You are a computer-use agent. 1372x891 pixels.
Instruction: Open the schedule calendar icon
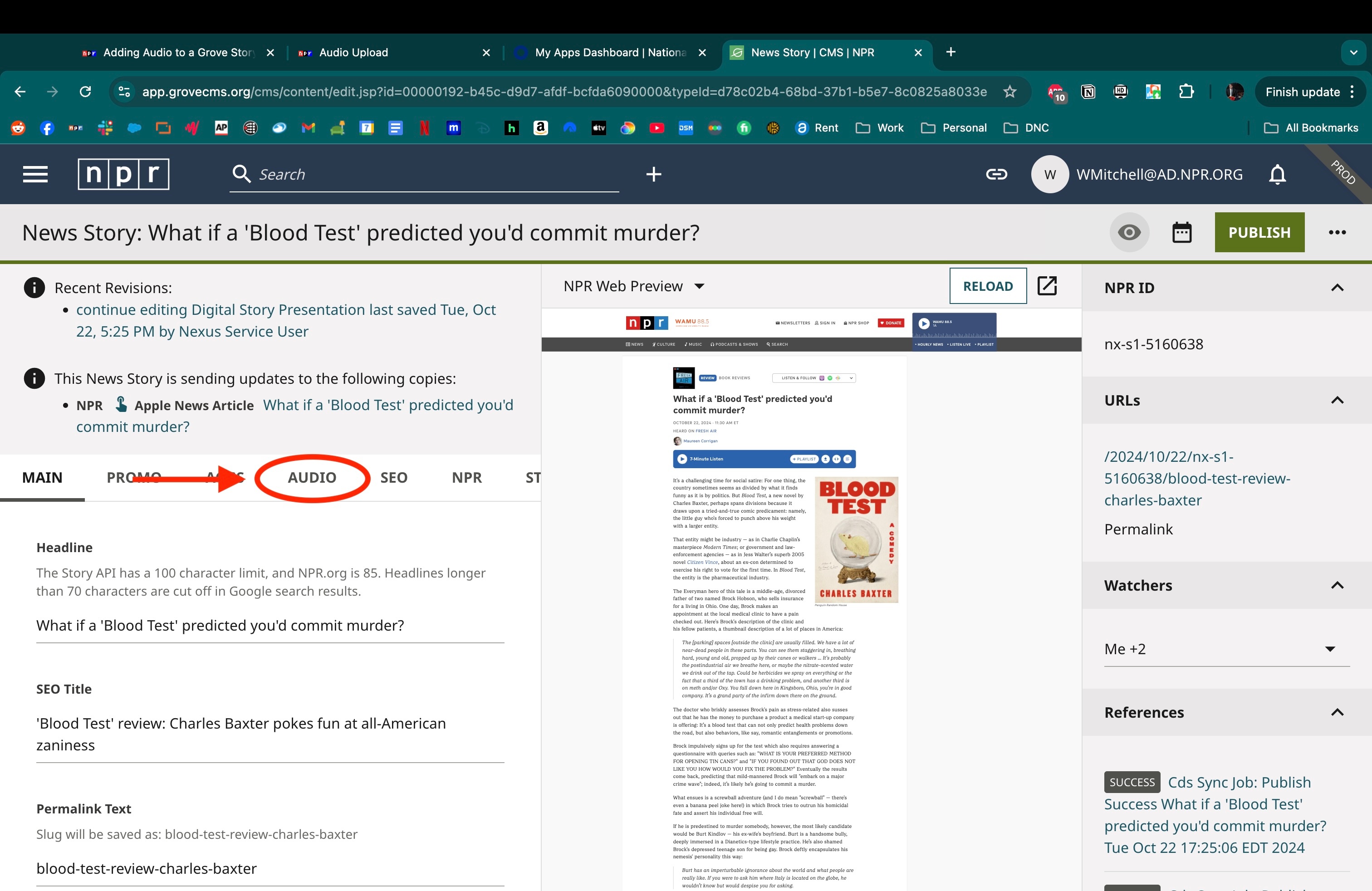(x=1182, y=232)
